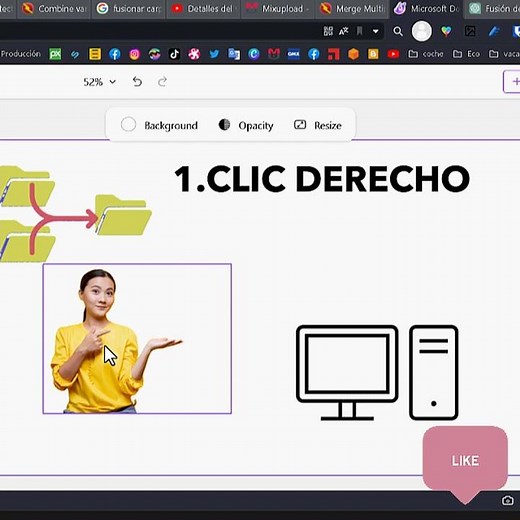This screenshot has width=520, height=520.
Task: Undo the last action
Action: click(137, 82)
